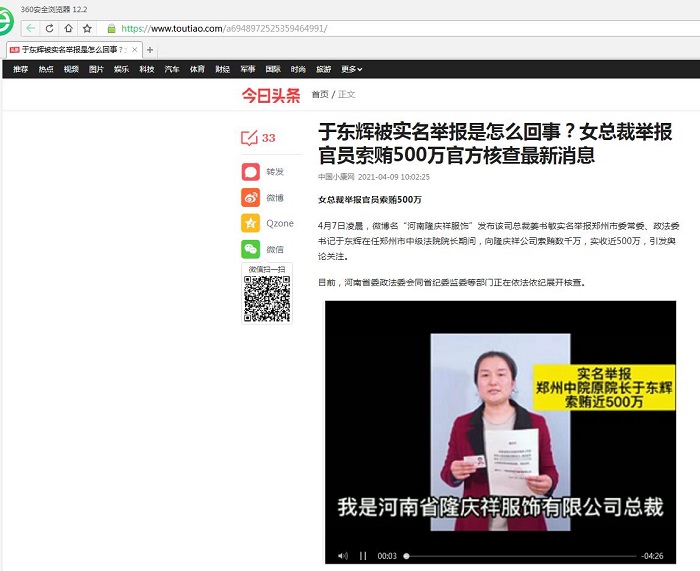Open the 财经 navigation category

coord(222,69)
